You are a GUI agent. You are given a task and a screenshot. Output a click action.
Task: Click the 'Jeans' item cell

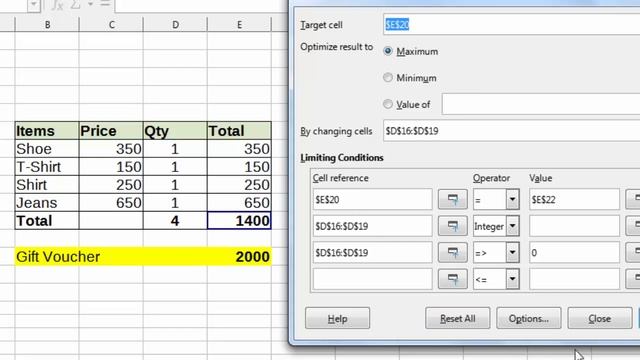coord(47,203)
